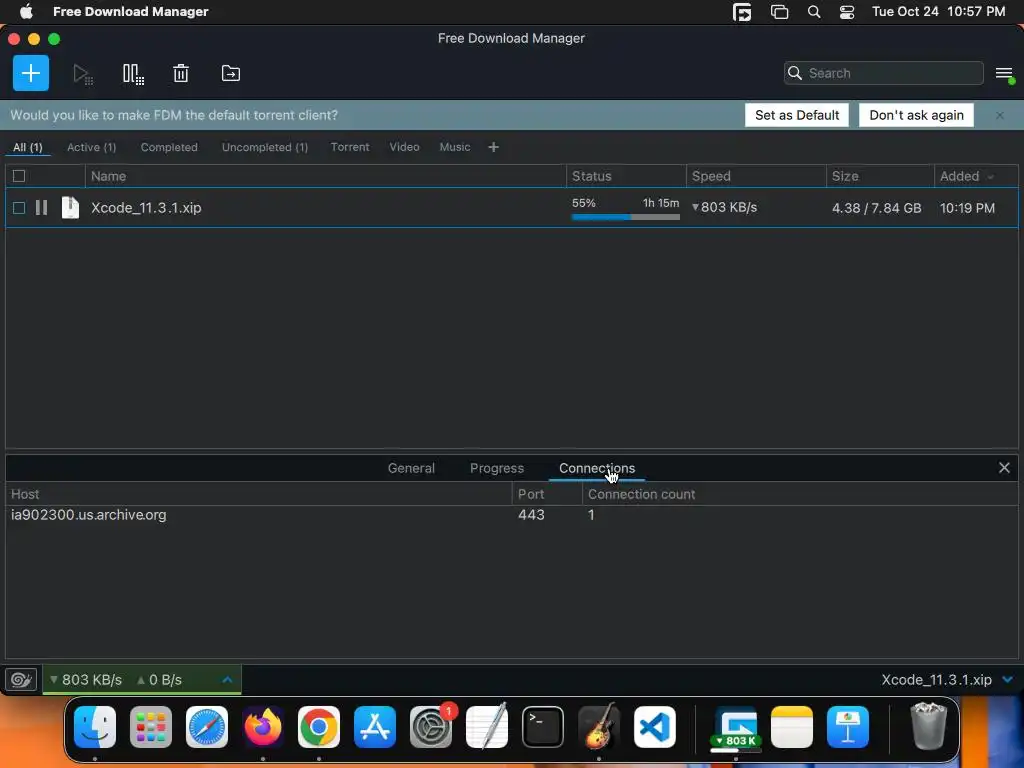The image size is (1024, 768).
Task: Open Notes from the dock
Action: tap(792, 727)
